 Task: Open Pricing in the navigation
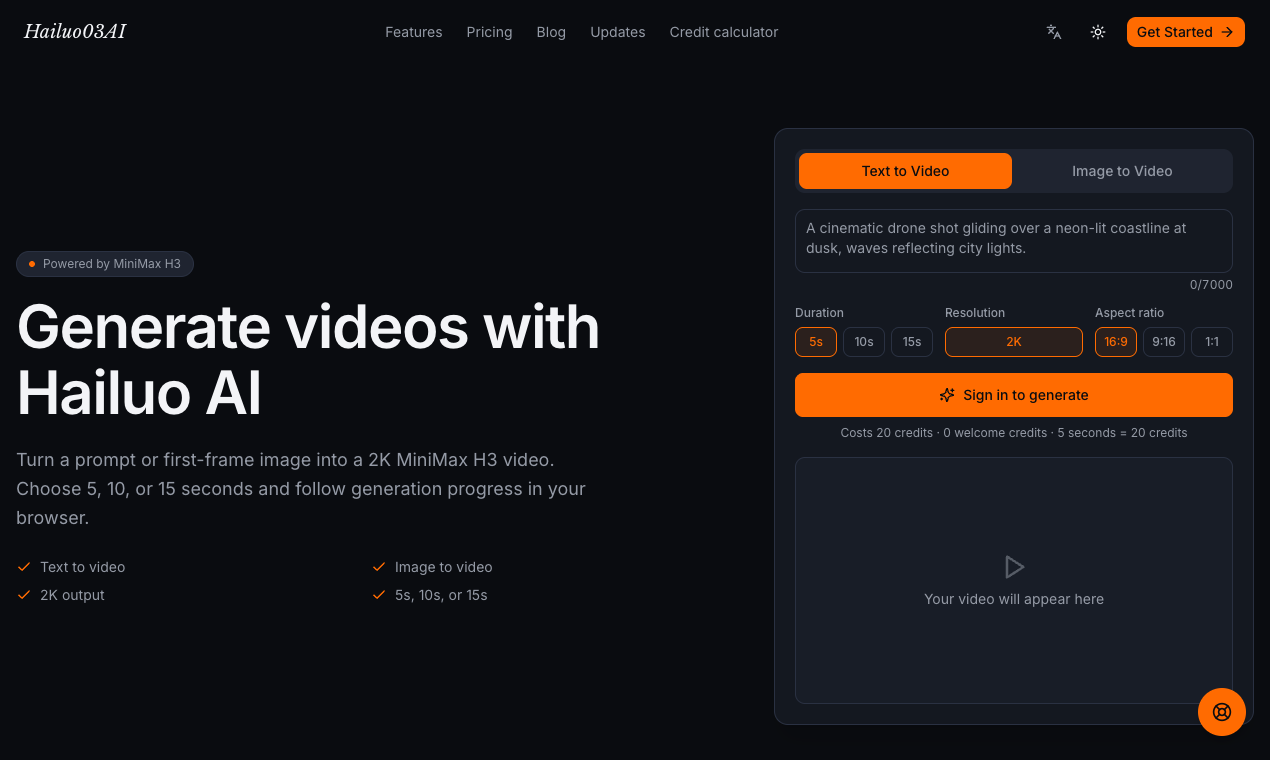489,32
